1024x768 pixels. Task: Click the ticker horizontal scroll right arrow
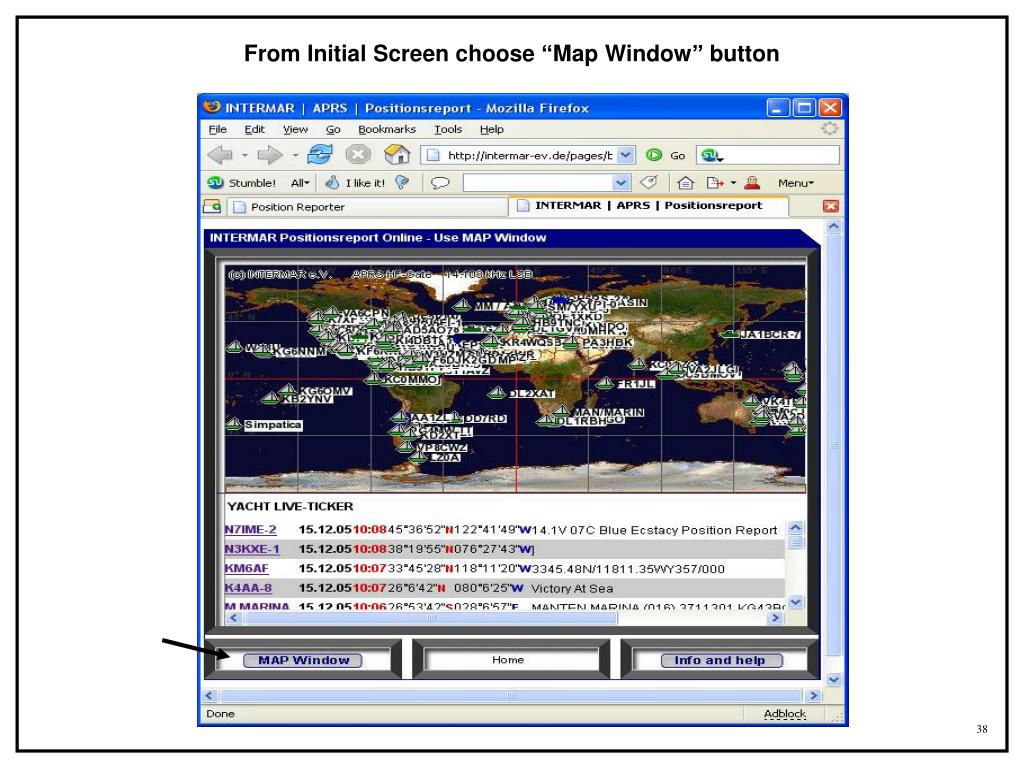pos(775,617)
